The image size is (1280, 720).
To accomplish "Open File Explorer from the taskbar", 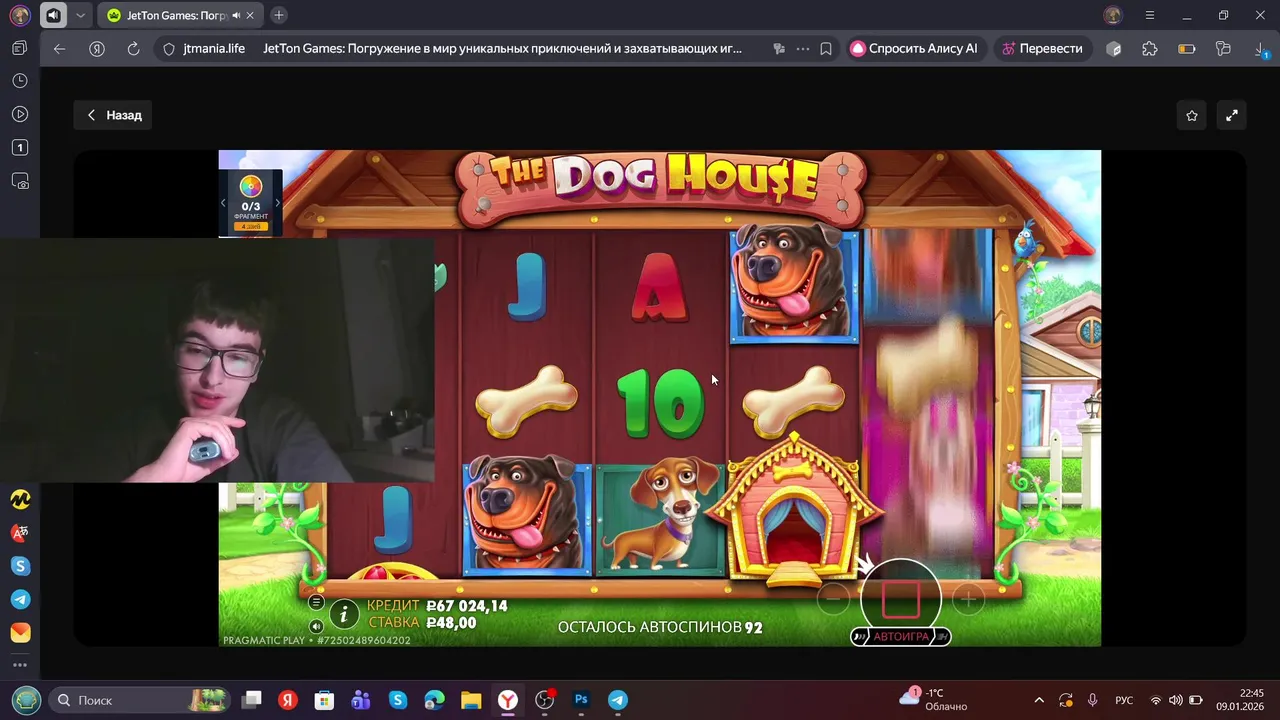I will coord(471,700).
